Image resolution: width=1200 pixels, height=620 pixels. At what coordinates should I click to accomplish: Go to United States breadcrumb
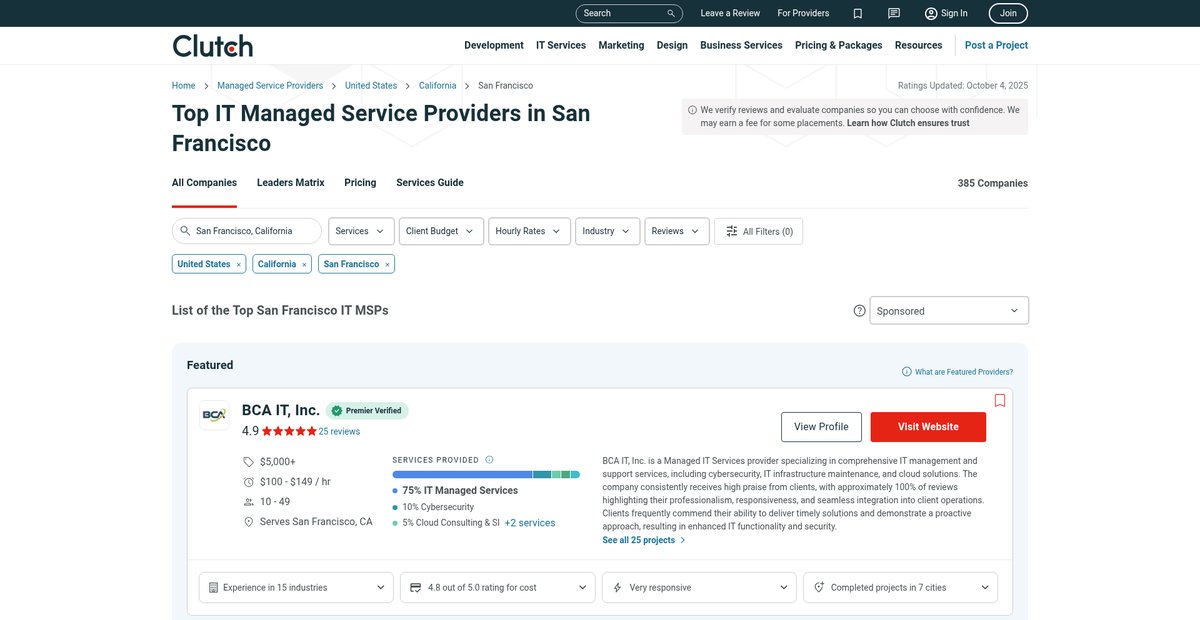coord(371,86)
